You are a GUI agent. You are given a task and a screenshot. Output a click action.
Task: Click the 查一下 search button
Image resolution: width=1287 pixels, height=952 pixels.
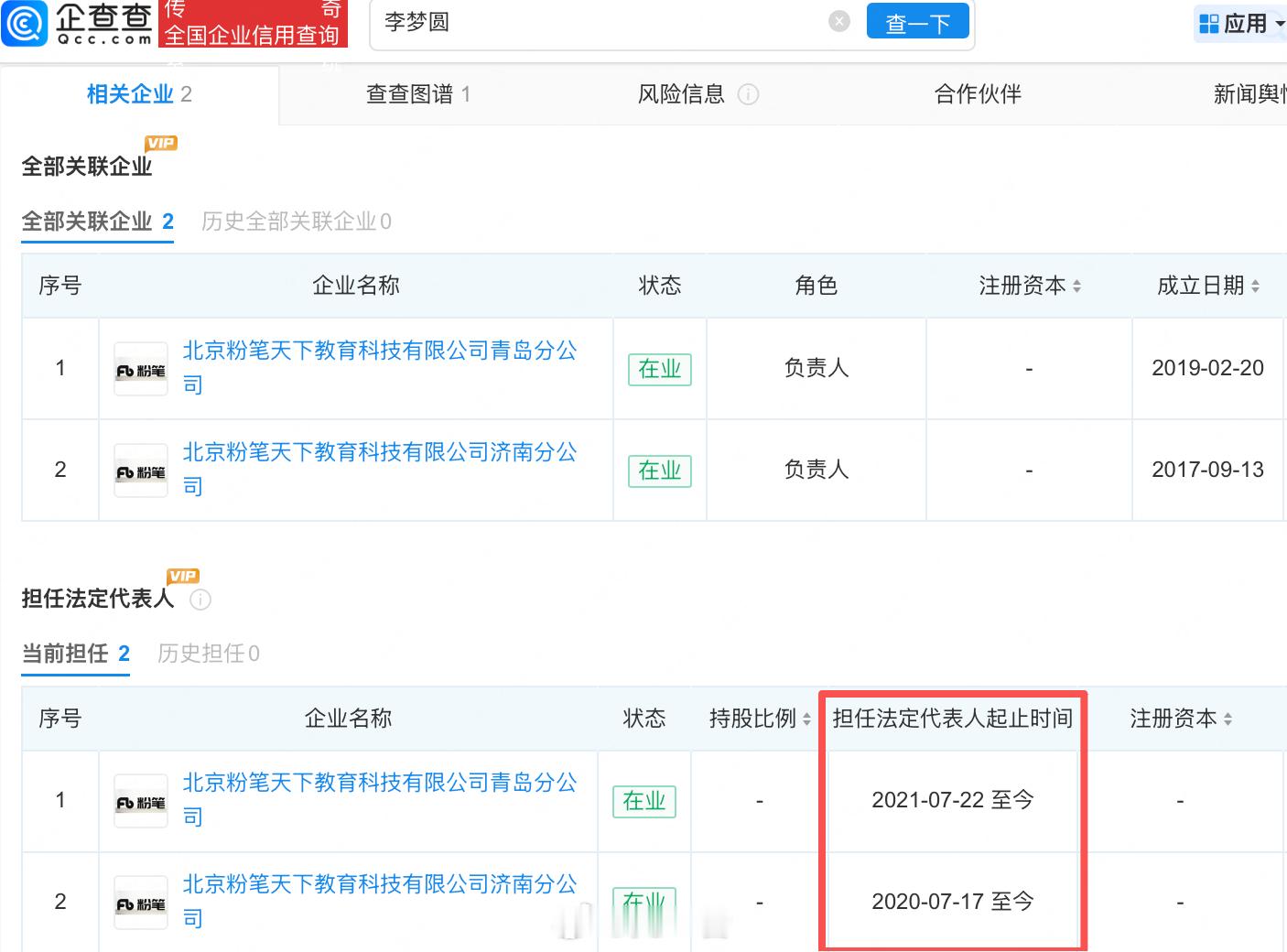(917, 22)
